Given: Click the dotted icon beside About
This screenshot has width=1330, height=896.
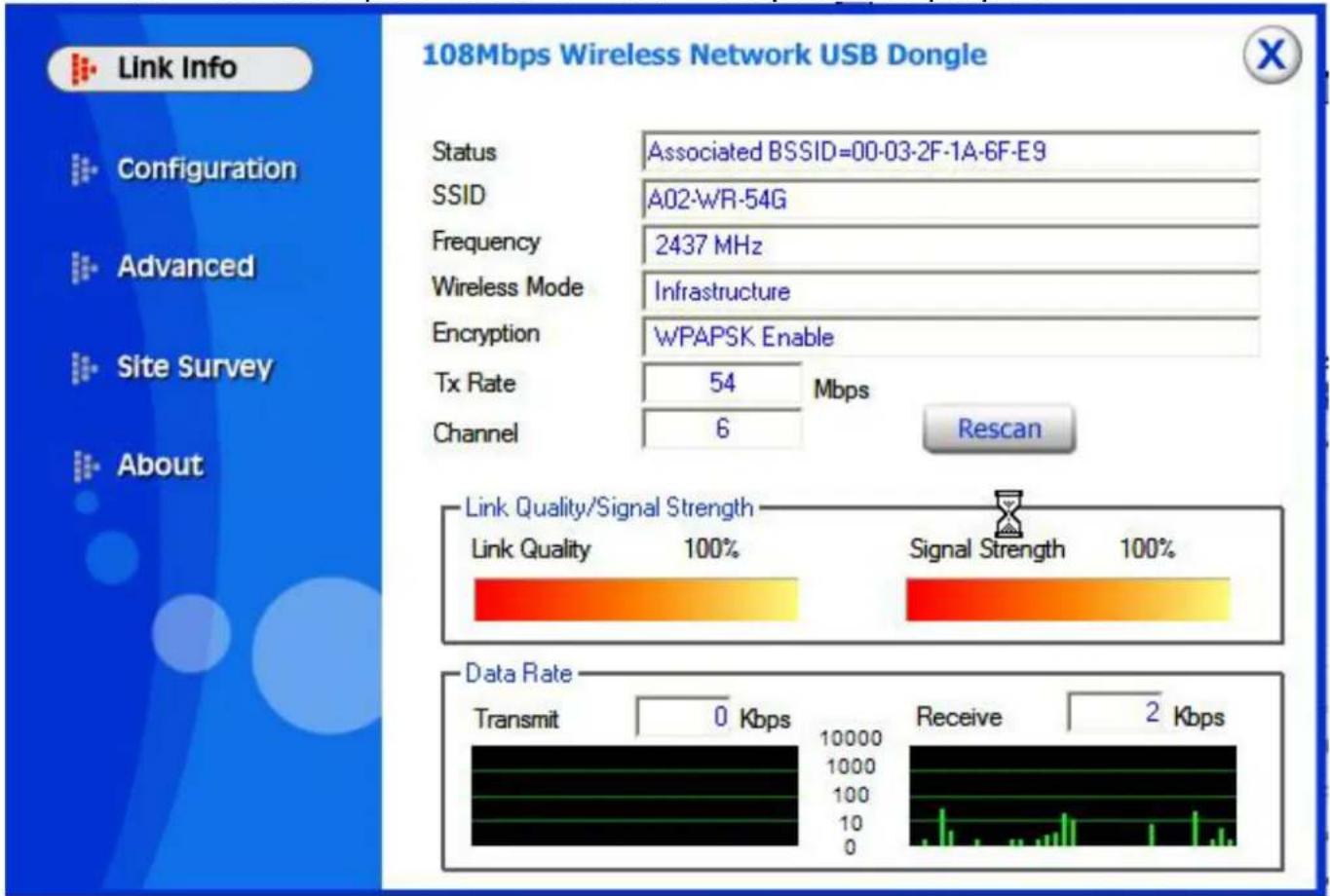Looking at the screenshot, I should tap(85, 466).
